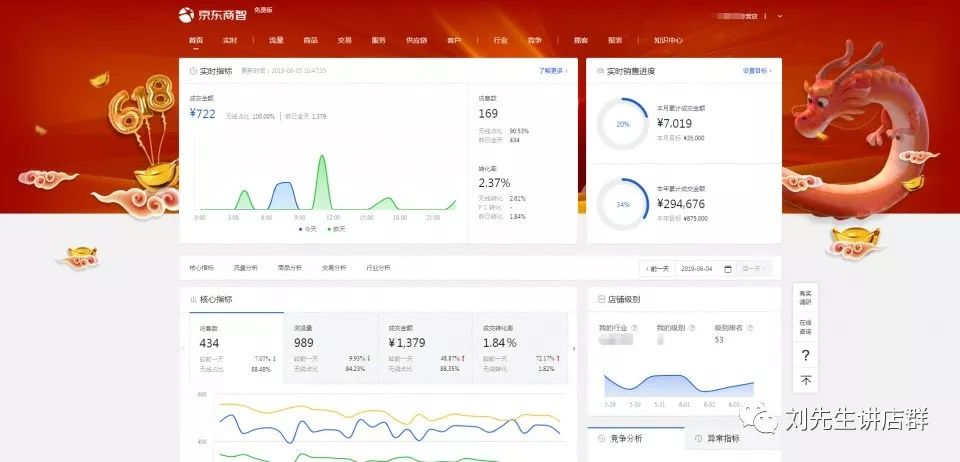This screenshot has width=960, height=462.
Task: Switch to the 流量分析 tab
Action: [x=246, y=268]
